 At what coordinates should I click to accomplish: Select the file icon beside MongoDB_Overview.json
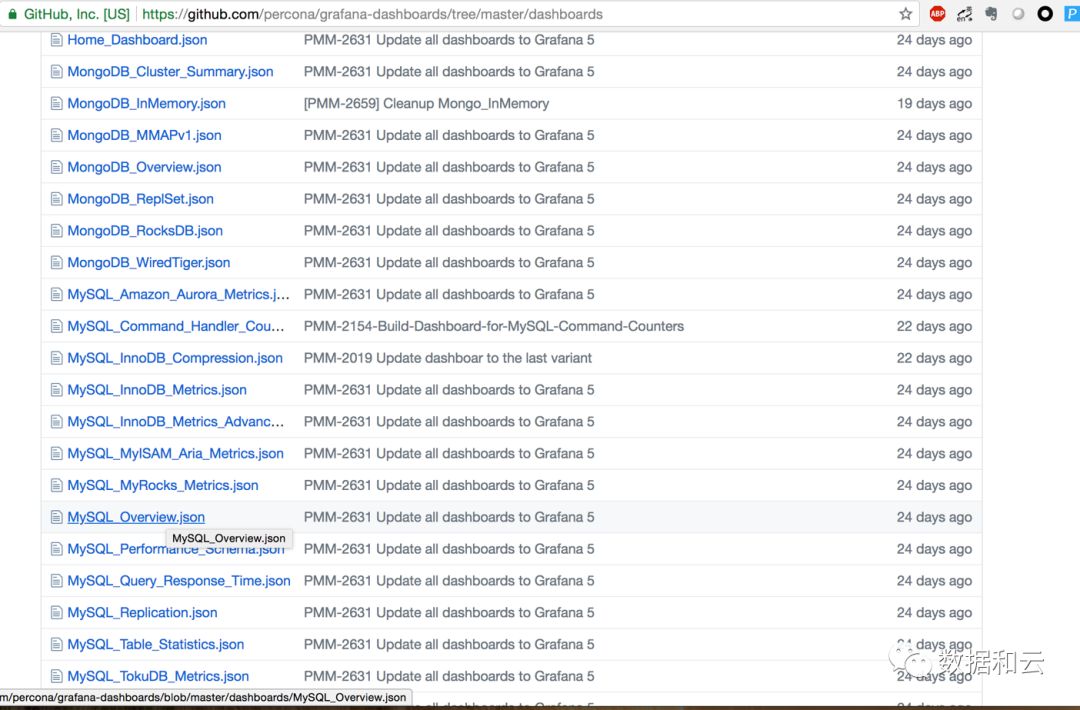click(x=56, y=167)
